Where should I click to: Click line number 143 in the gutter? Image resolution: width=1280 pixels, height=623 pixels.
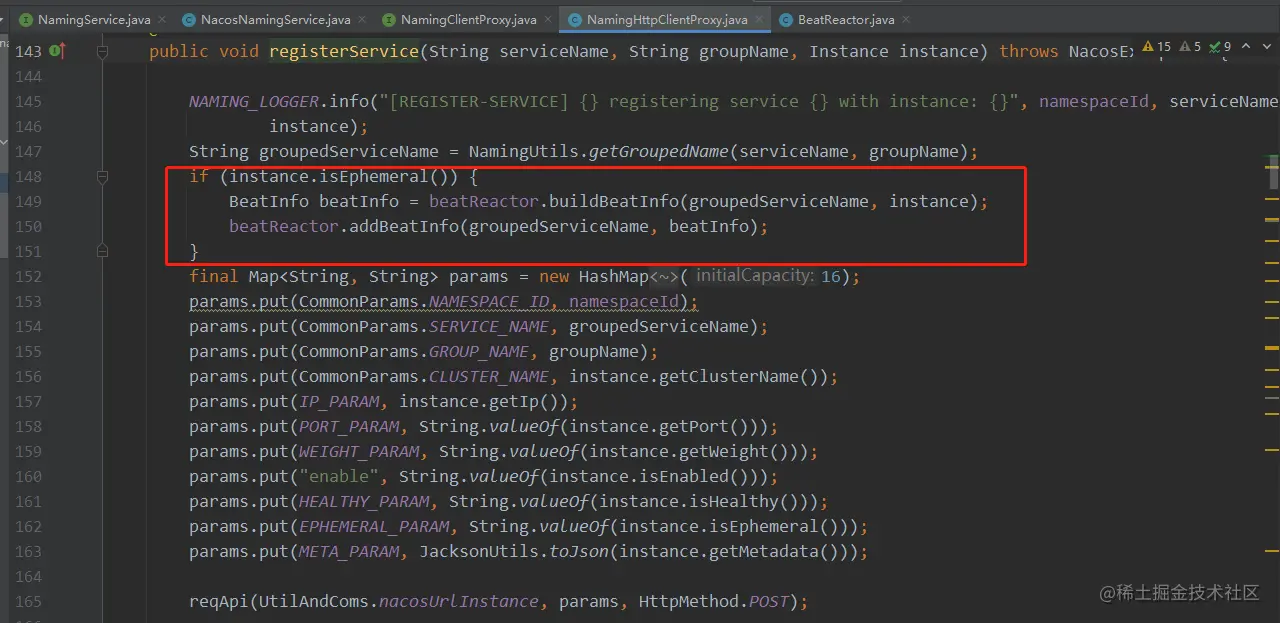point(28,51)
